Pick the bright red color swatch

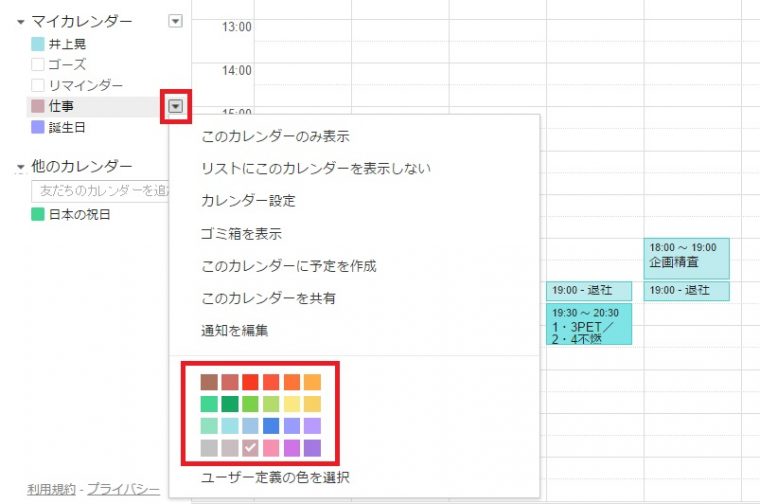click(x=251, y=382)
